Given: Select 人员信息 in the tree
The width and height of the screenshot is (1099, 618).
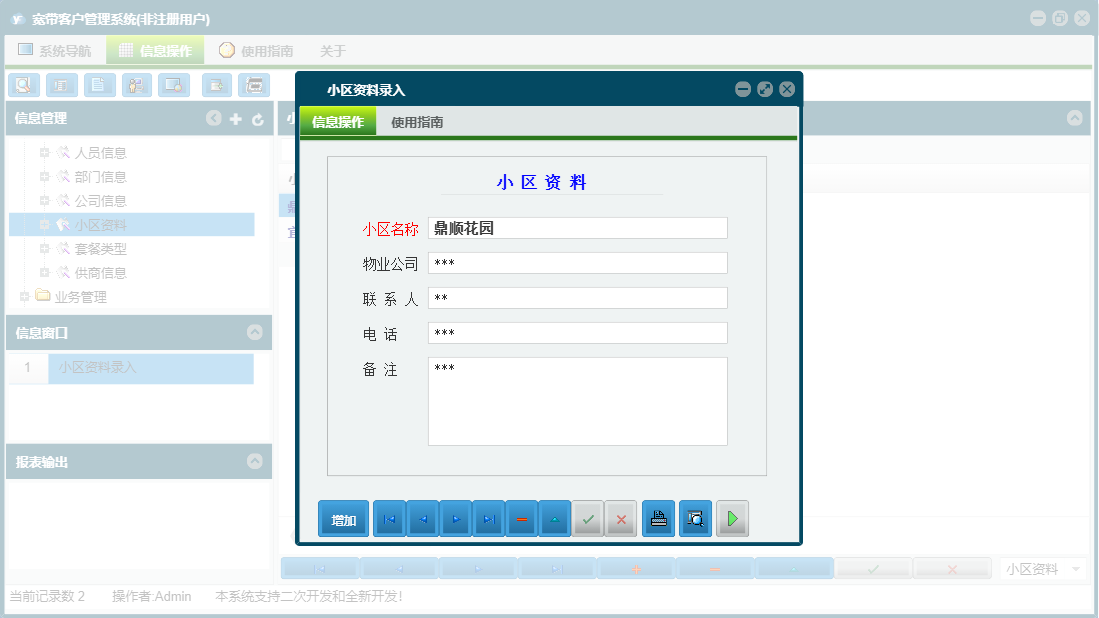Looking at the screenshot, I should (x=100, y=153).
